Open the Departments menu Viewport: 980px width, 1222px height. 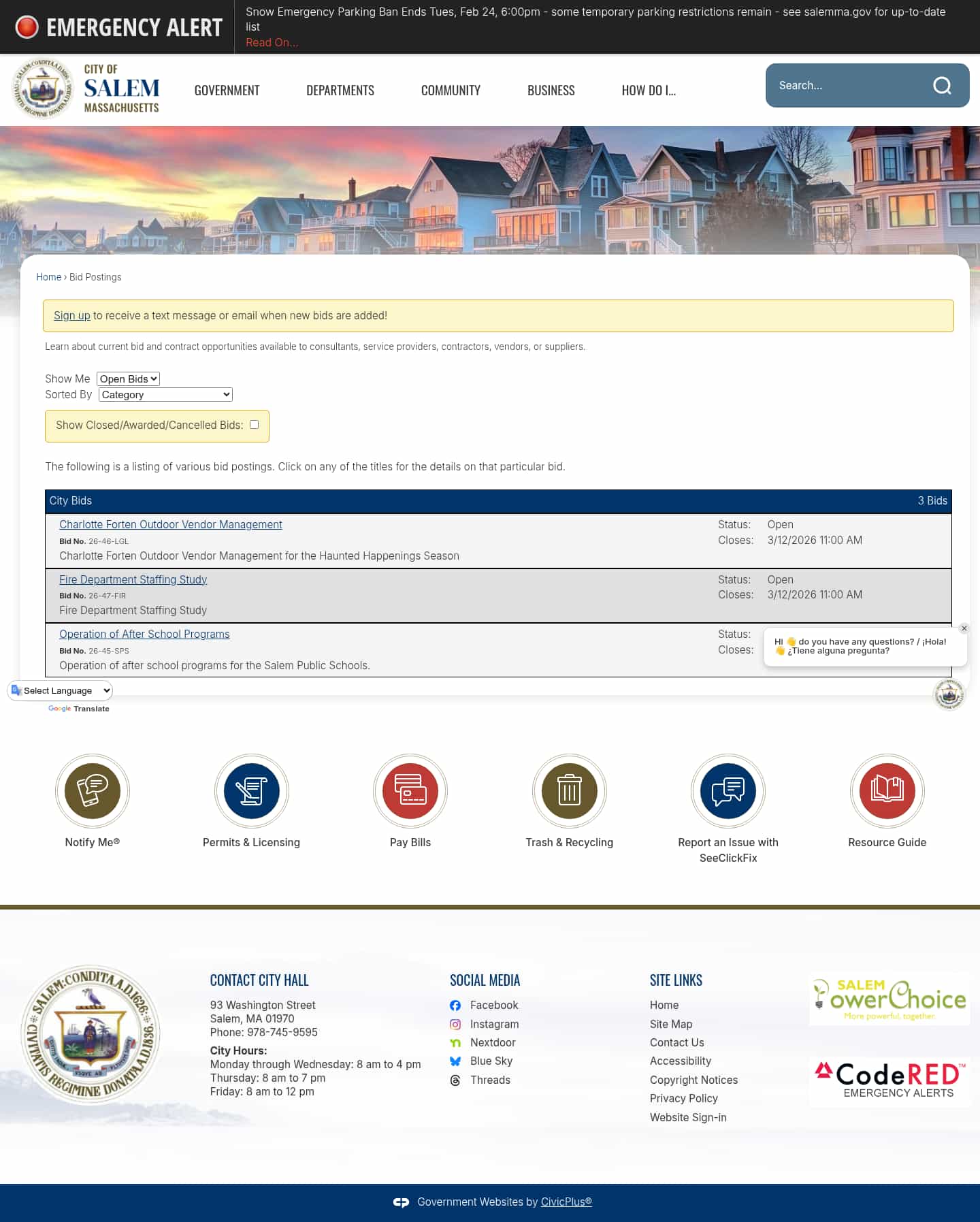[340, 91]
